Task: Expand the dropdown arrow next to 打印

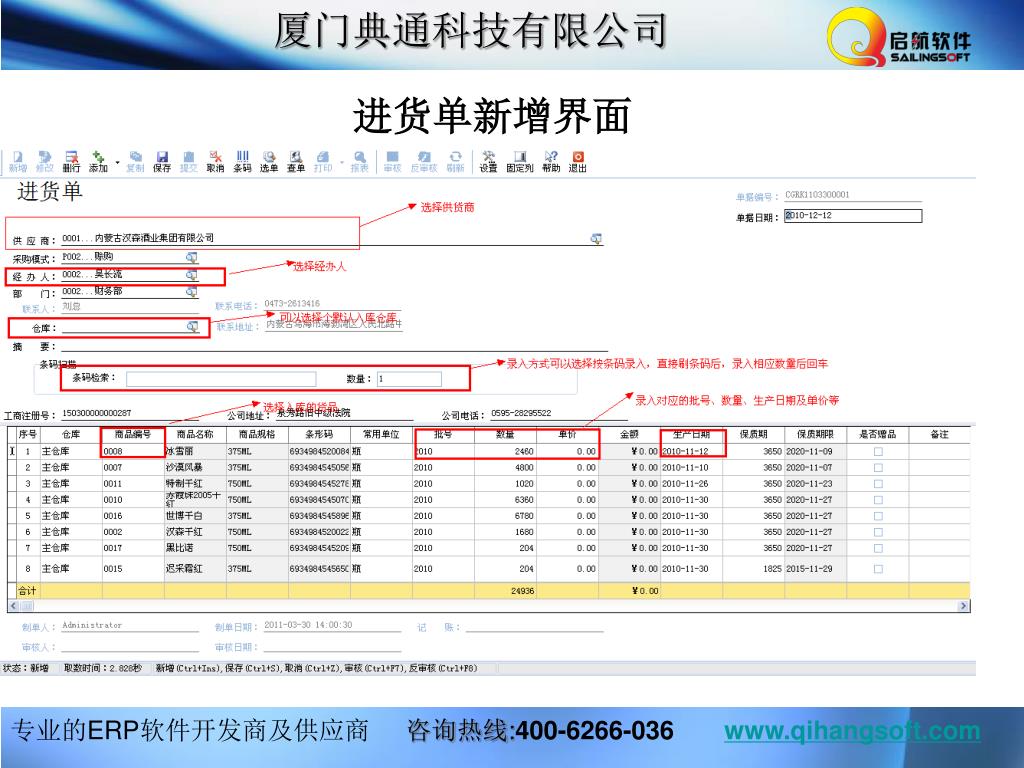Action: tap(342, 162)
